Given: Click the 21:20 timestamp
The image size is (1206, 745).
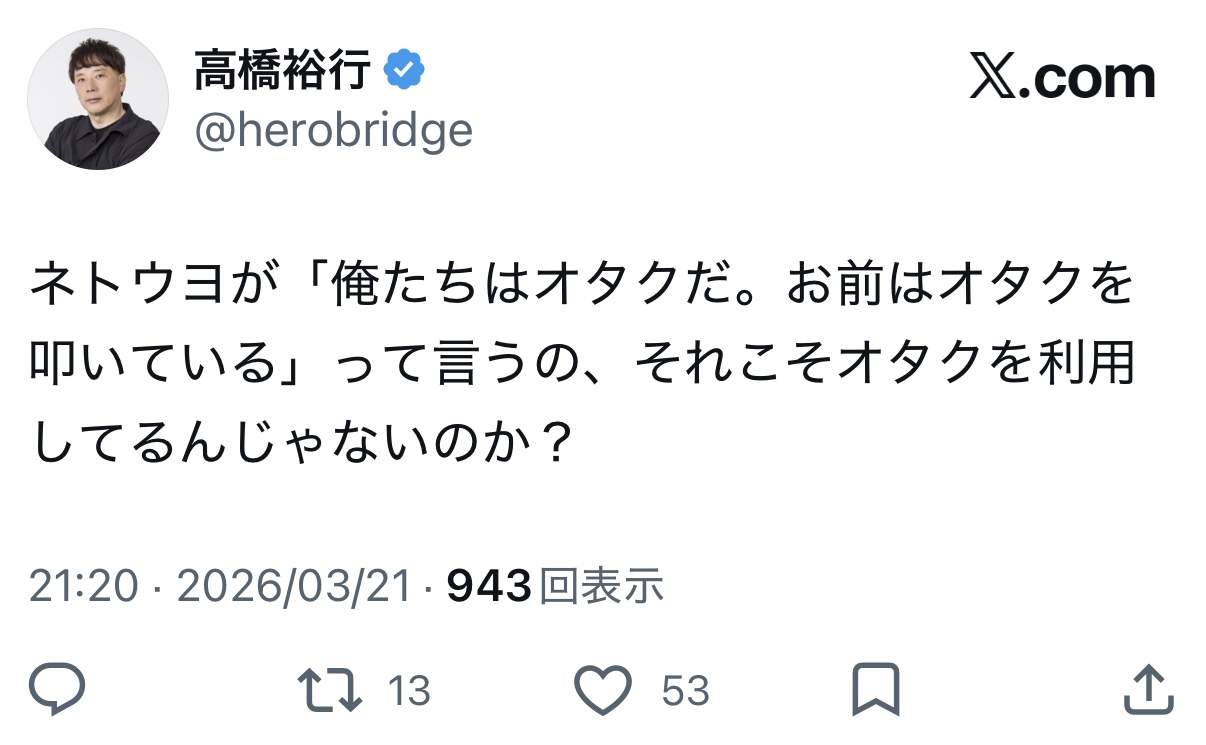Looking at the screenshot, I should pyautogui.click(x=82, y=587).
